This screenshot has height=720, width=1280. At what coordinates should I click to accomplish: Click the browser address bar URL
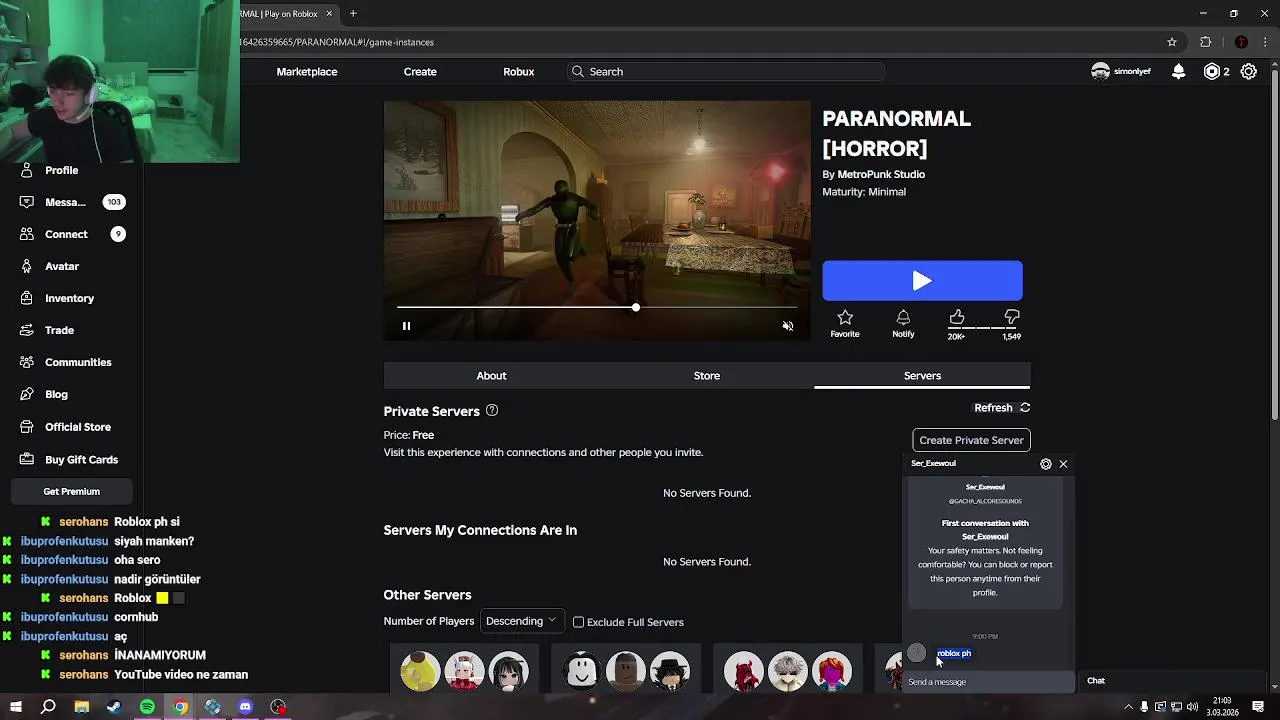(337, 42)
